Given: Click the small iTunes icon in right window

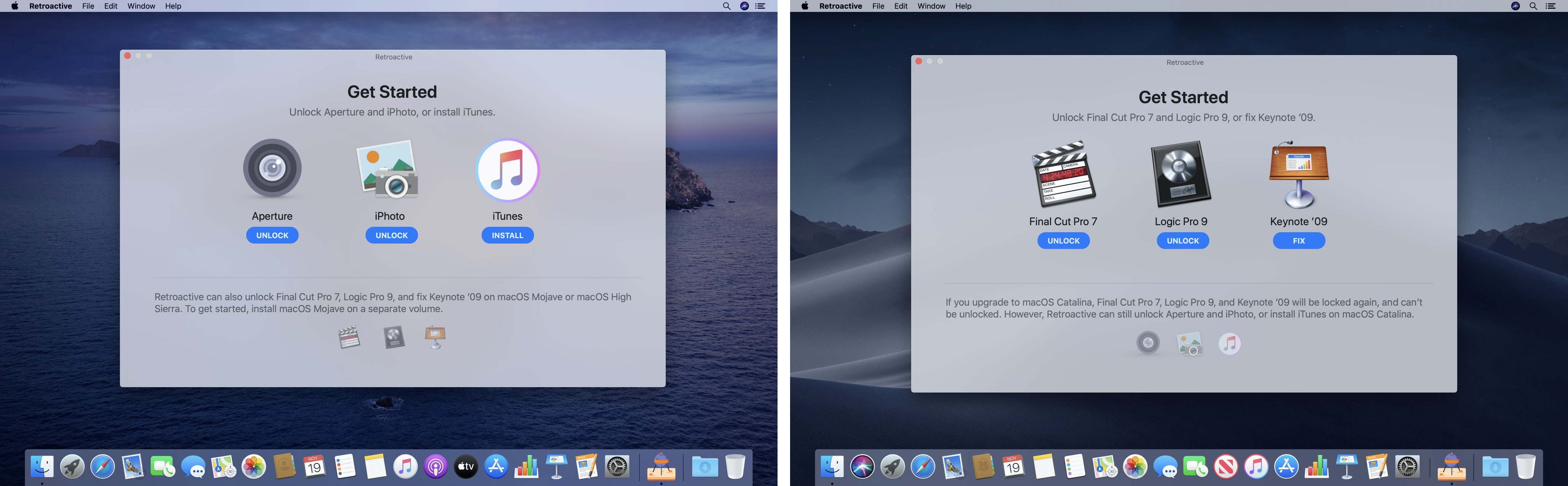Looking at the screenshot, I should [x=1230, y=343].
